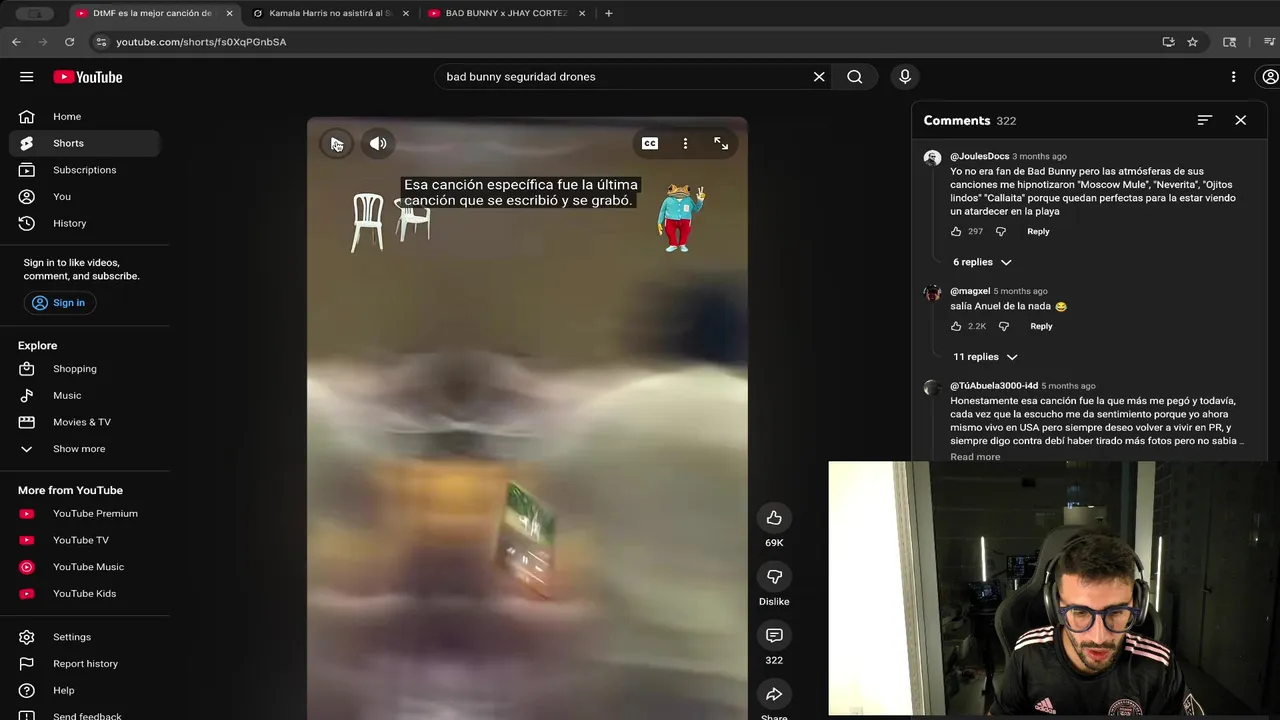Open YouTube Kids link
This screenshot has height=720, width=1280.
85,594
